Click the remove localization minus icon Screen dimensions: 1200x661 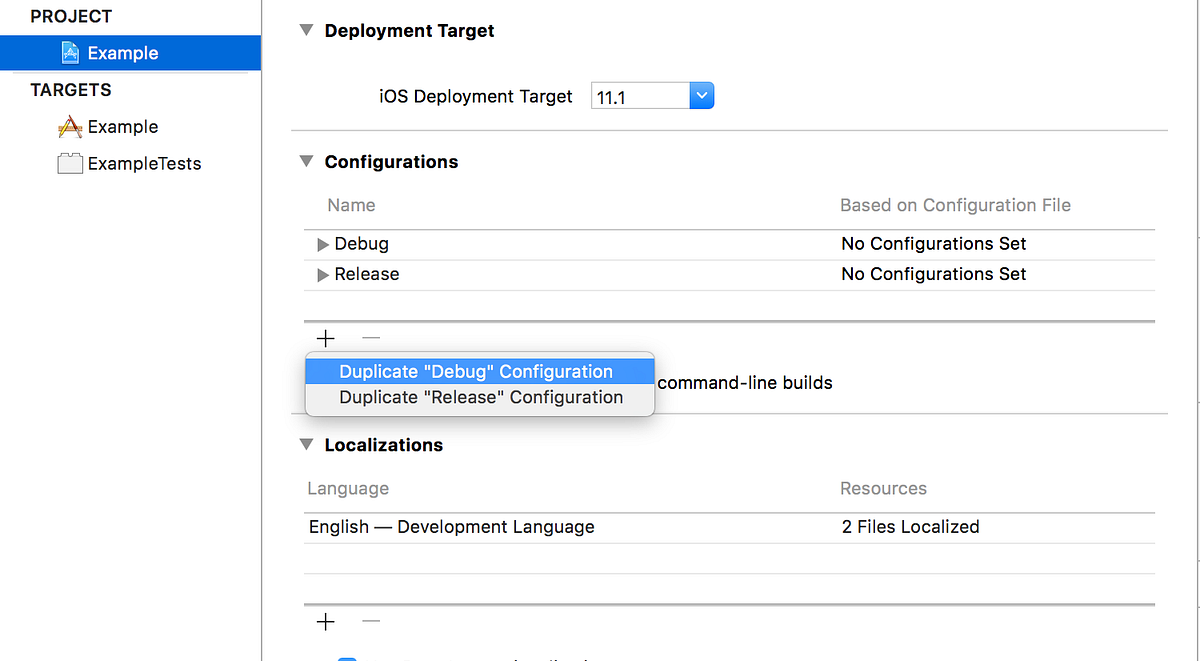click(370, 621)
